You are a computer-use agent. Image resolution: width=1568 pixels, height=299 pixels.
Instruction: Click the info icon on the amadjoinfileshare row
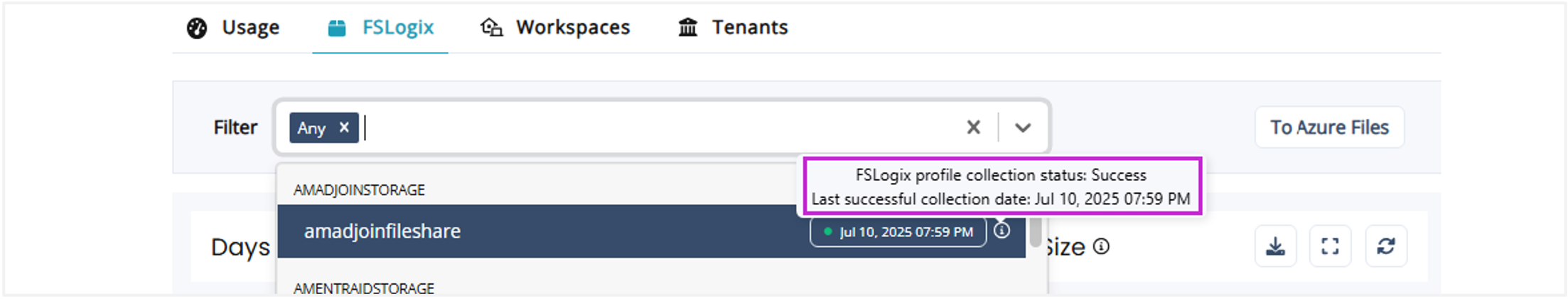click(x=1002, y=231)
